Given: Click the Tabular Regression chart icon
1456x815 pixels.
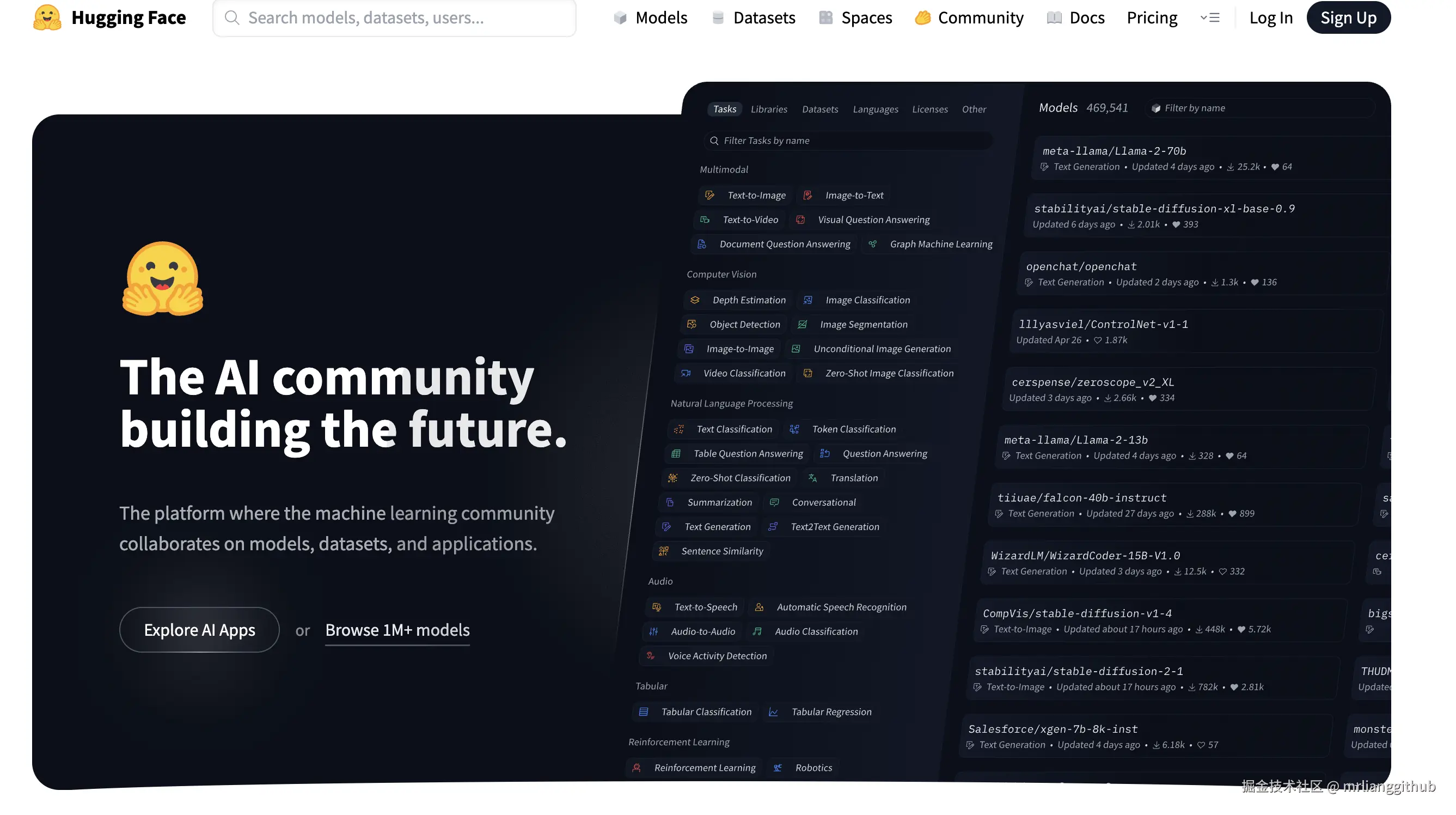Looking at the screenshot, I should (773, 712).
